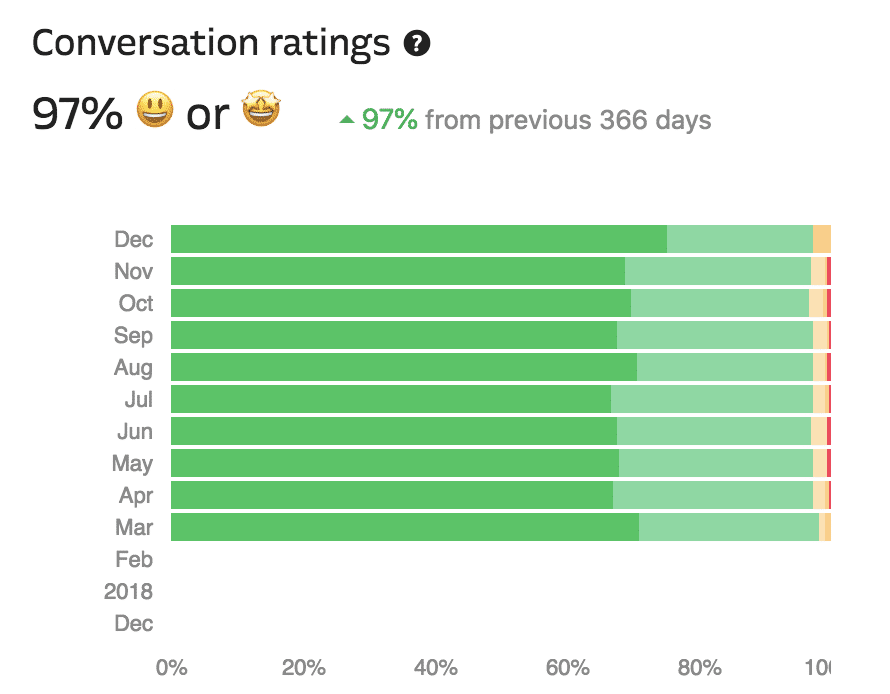Click the help question mark icon

point(417,44)
